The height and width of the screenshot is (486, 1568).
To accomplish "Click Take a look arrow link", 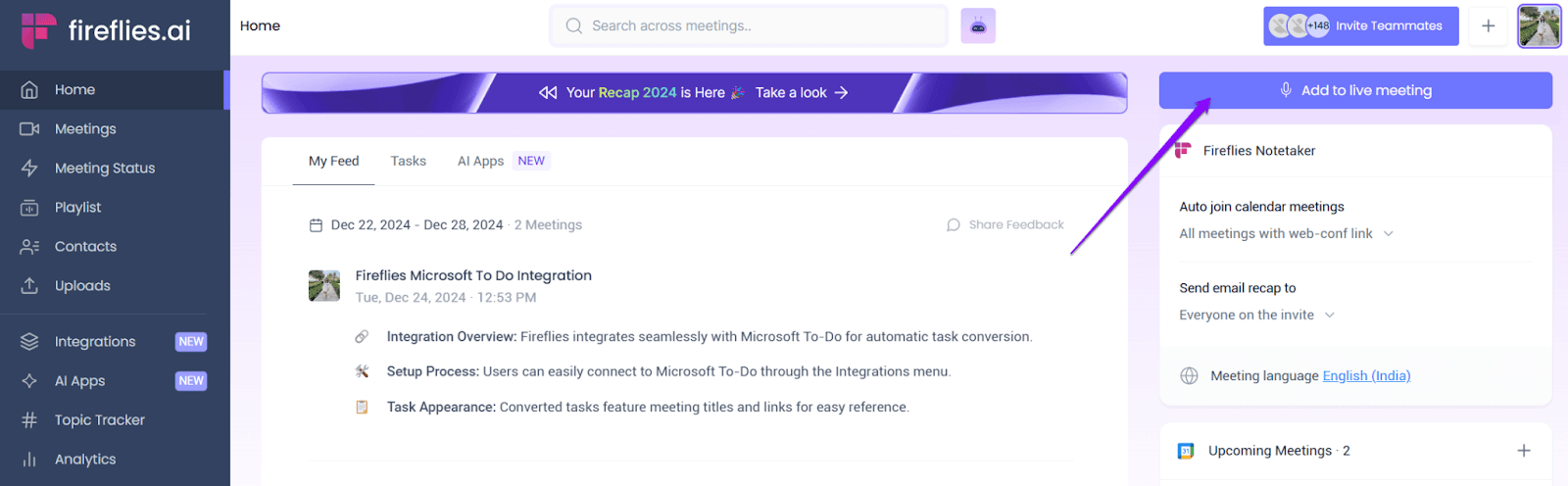I will click(802, 93).
